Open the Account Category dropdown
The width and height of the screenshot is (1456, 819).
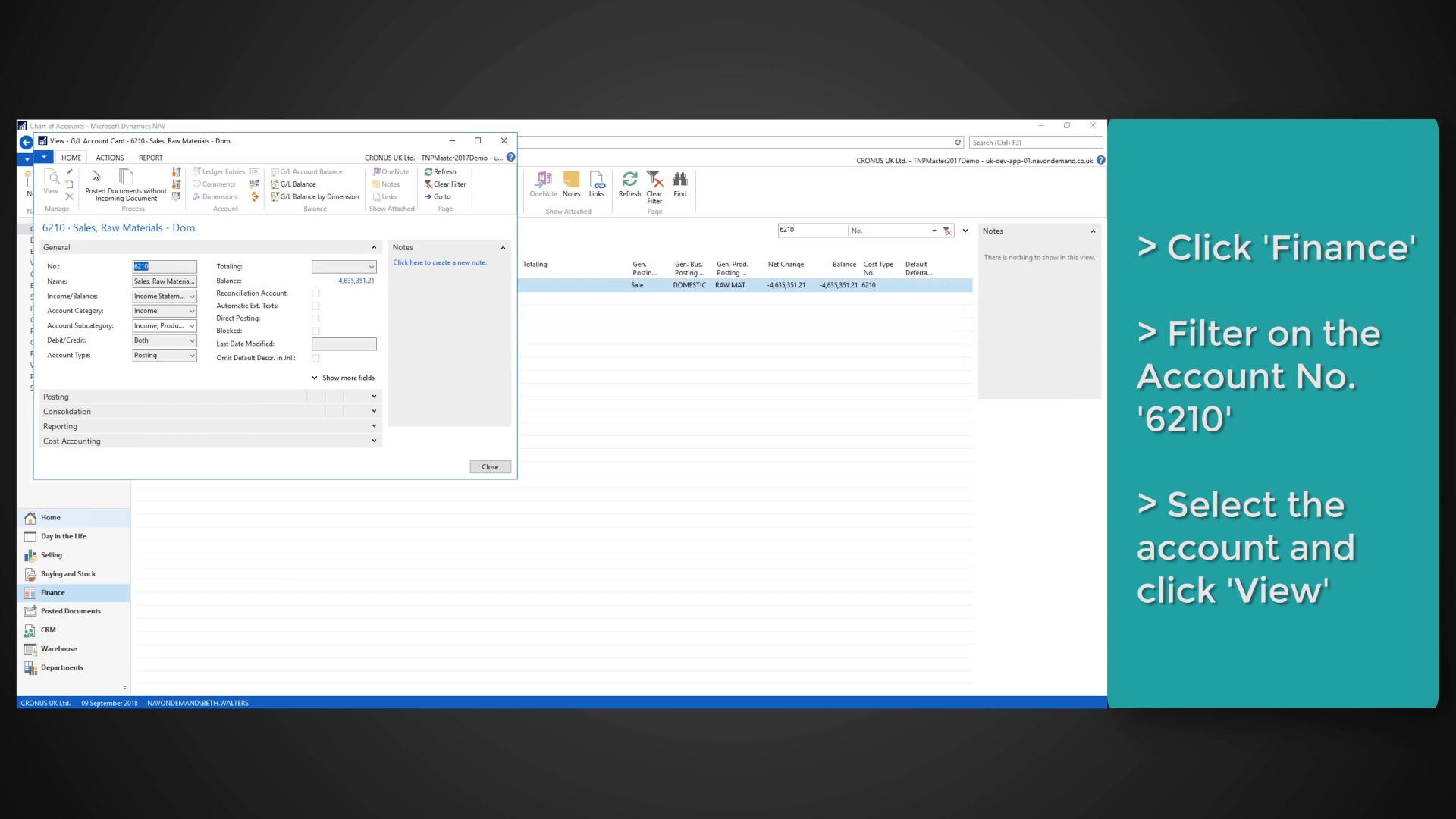point(191,311)
